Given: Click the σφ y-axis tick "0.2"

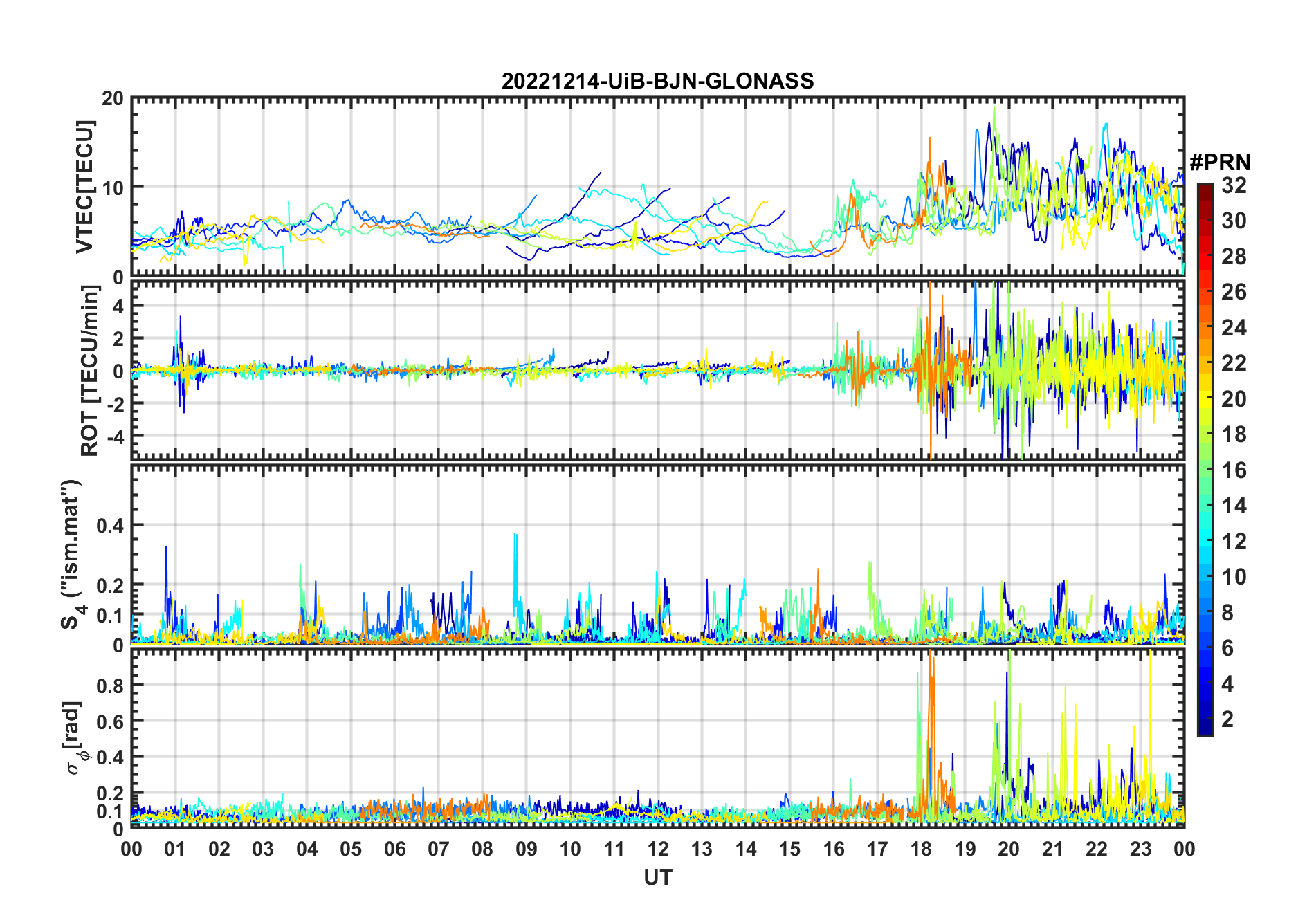Looking at the screenshot, I should point(110,793).
